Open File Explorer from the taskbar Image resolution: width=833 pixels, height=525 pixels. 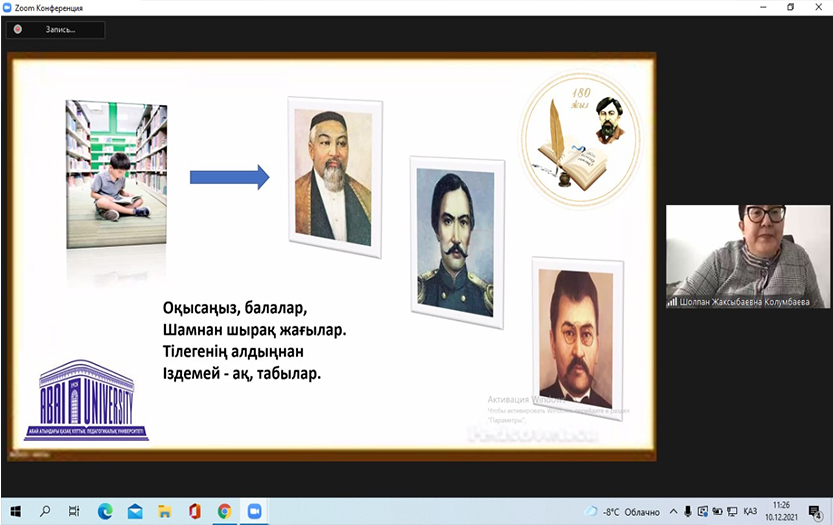(164, 511)
